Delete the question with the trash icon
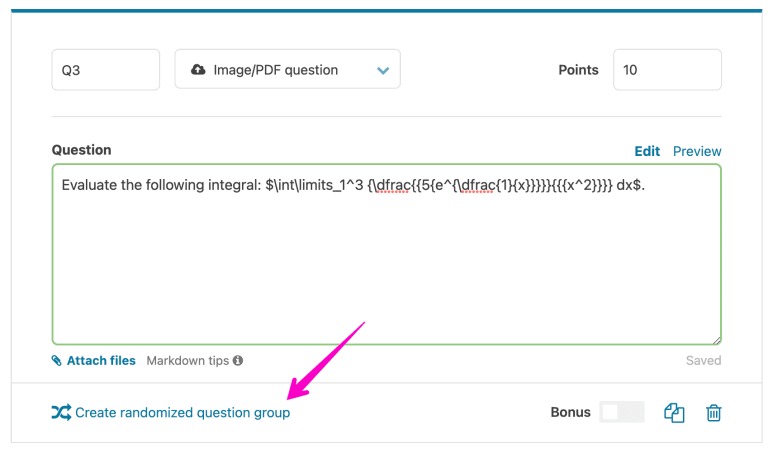The image size is (768, 453). pyautogui.click(x=714, y=412)
